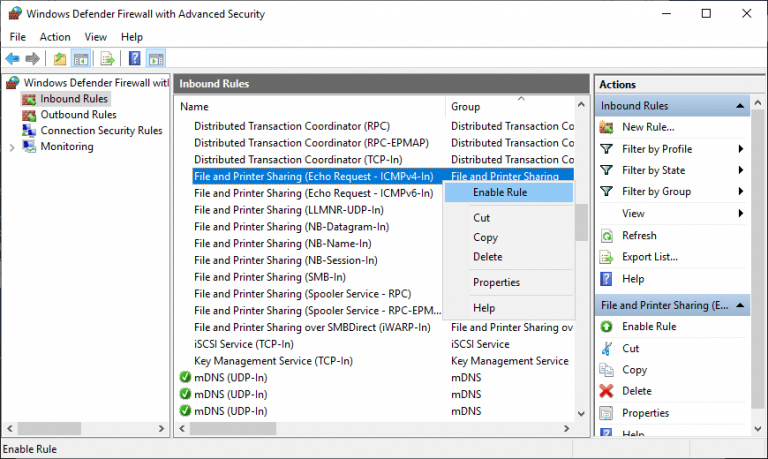Select Distributed Transaction Coordinator (RPC-EPMAP) rule
The width and height of the screenshot is (768, 459).
click(312, 143)
